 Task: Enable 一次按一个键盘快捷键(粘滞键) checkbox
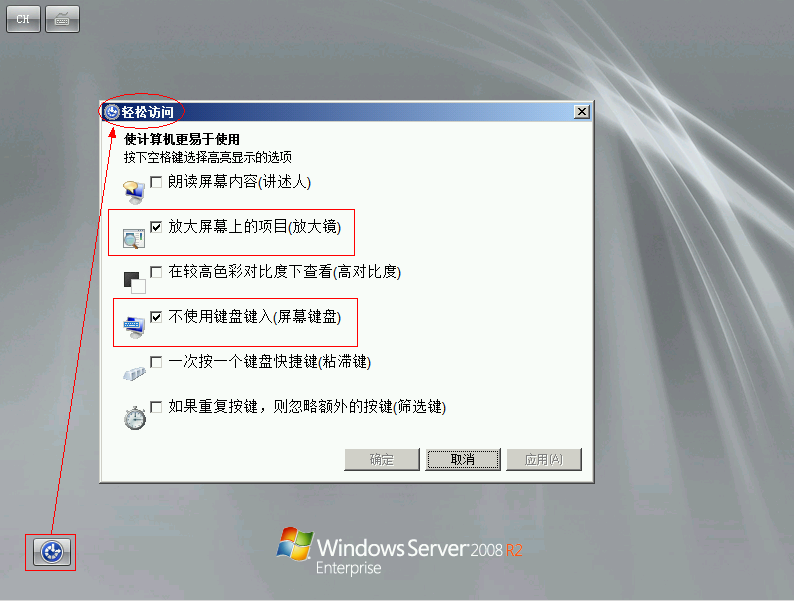pyautogui.click(x=156, y=362)
